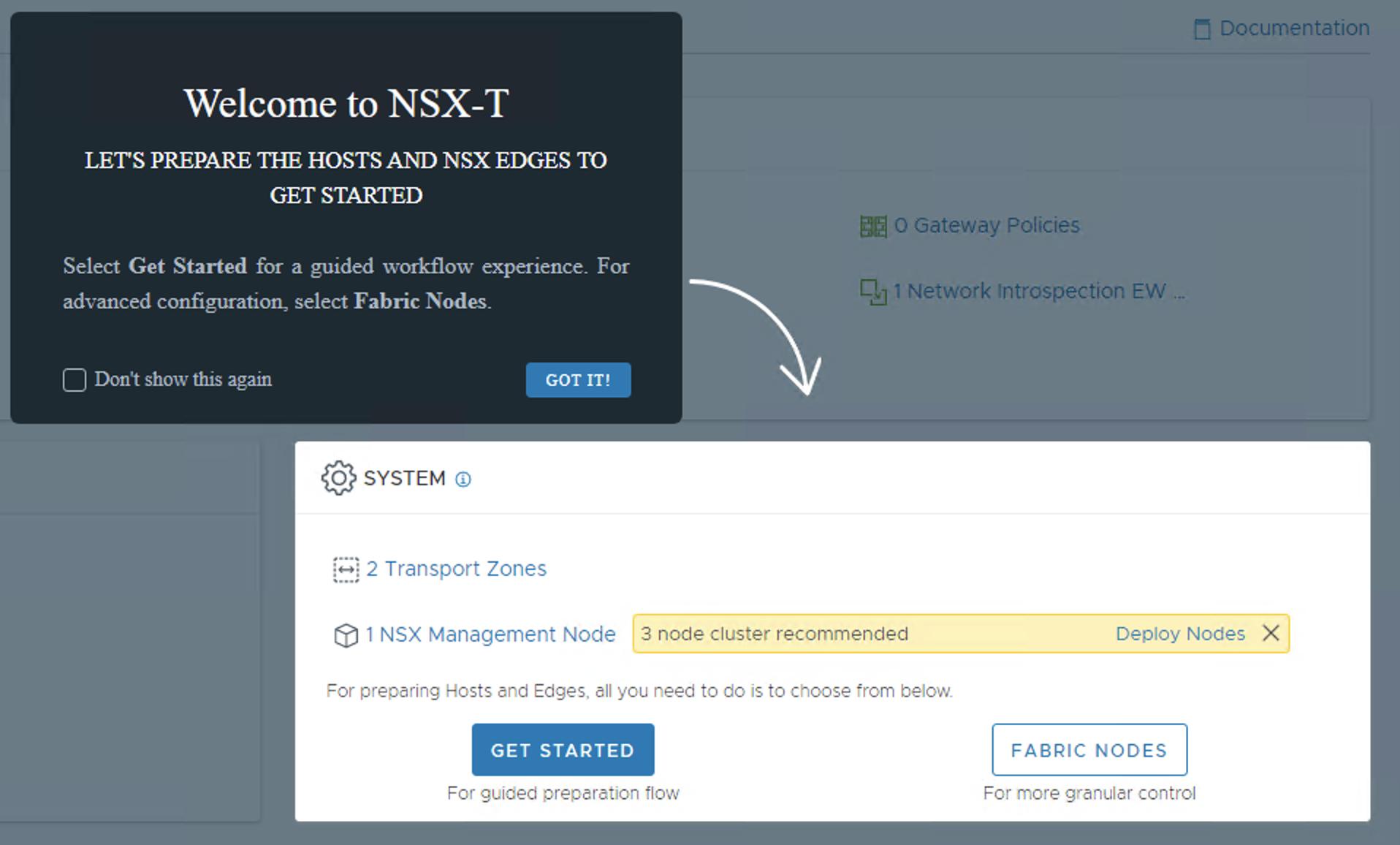Click the NSX Management Node cube icon
The height and width of the screenshot is (845, 1400).
(x=346, y=634)
